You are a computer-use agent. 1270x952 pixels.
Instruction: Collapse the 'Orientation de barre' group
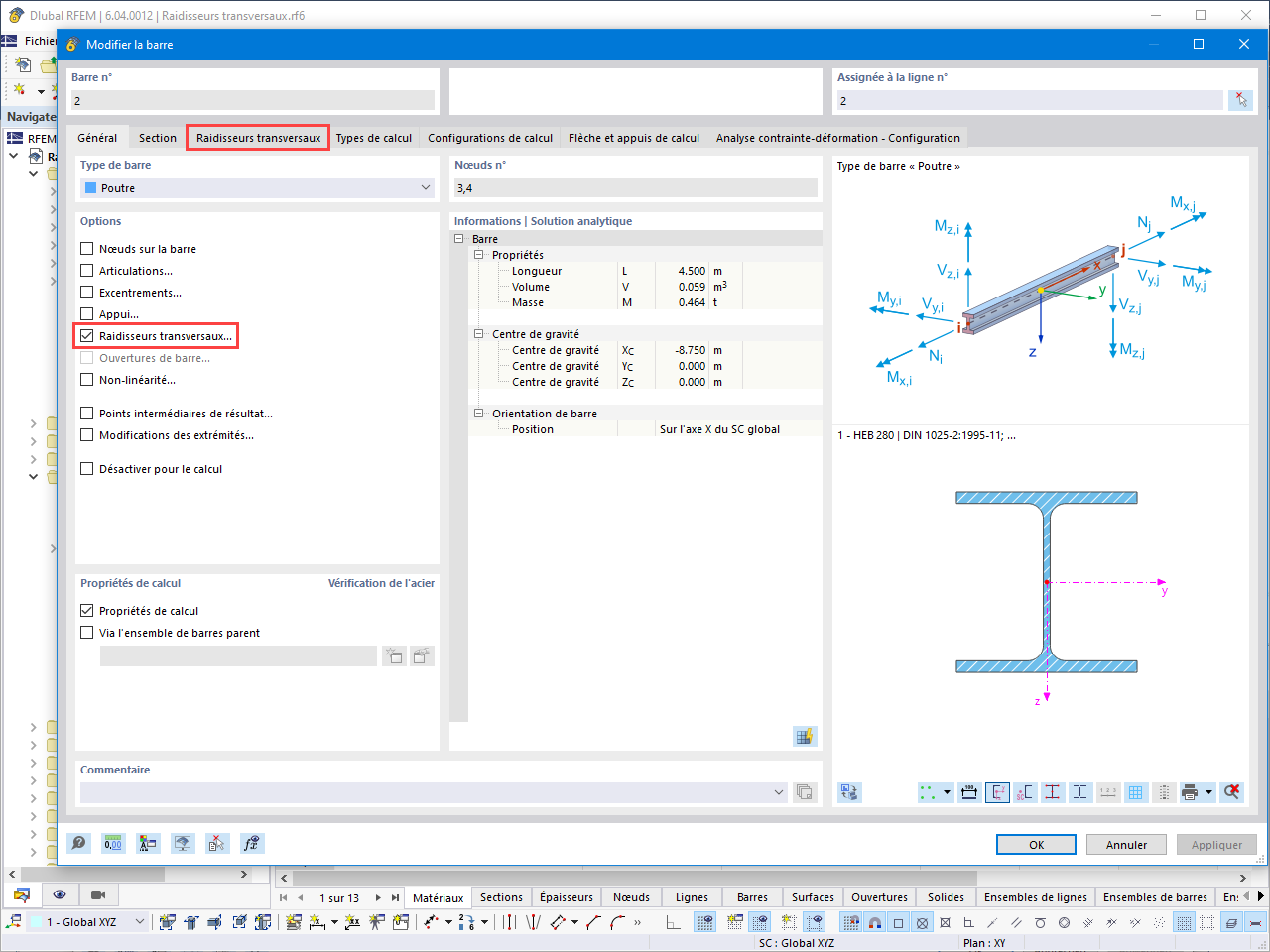click(x=479, y=414)
